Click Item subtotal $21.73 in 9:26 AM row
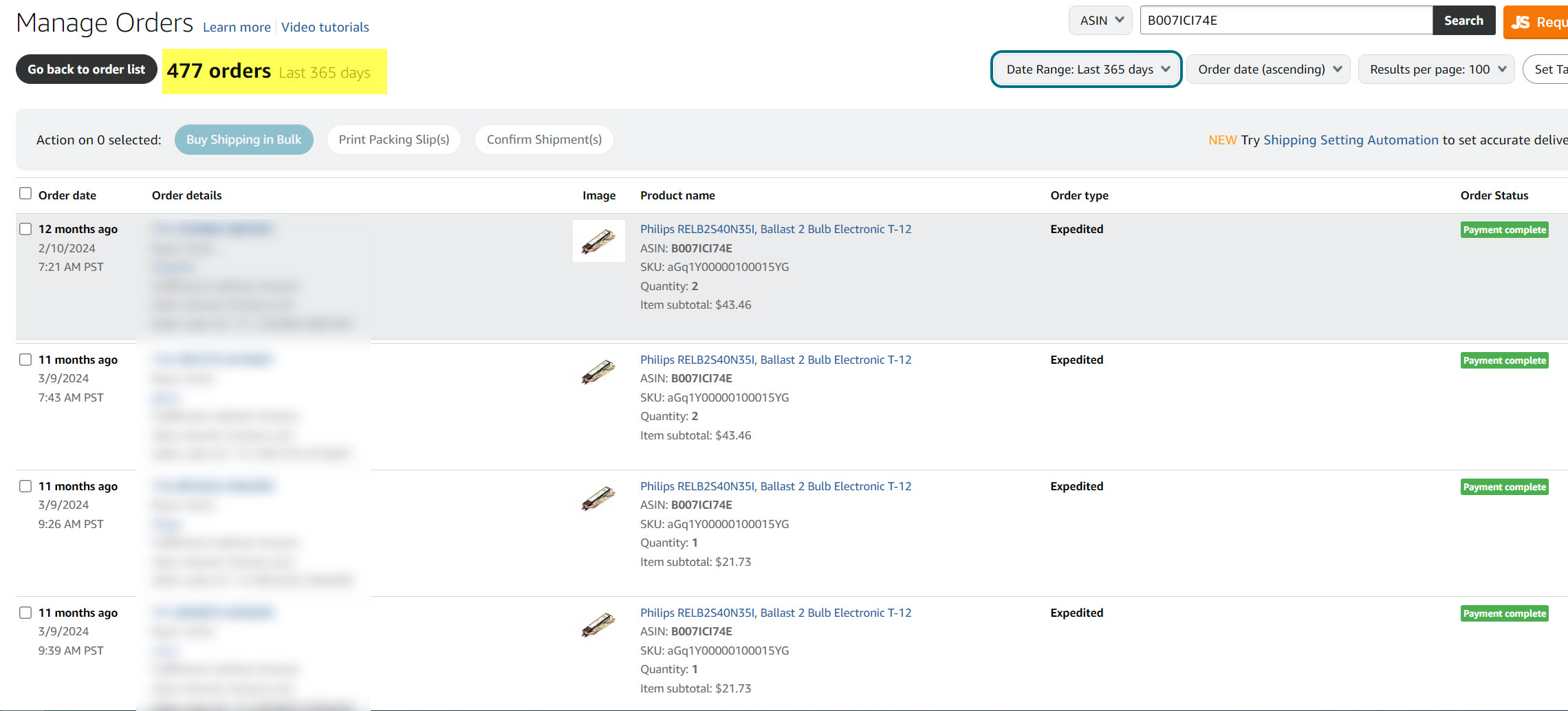This screenshot has width=1568, height=711. (695, 562)
